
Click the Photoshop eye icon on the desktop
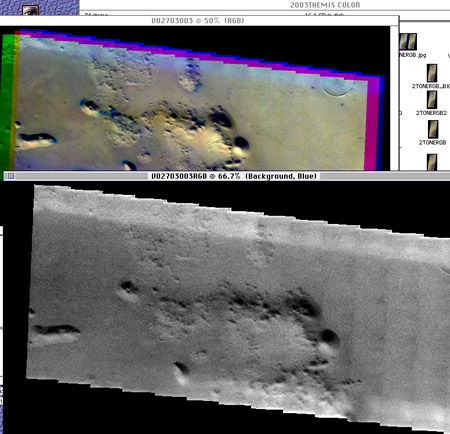31,11
